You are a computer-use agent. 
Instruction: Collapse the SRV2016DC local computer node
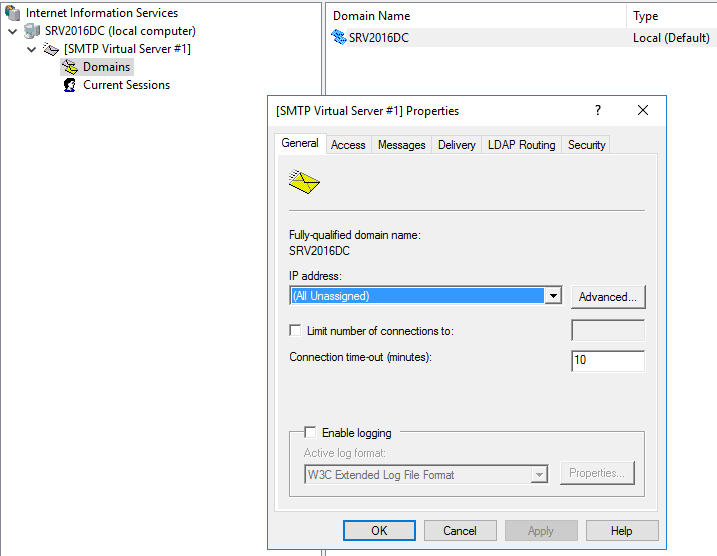click(x=13, y=32)
